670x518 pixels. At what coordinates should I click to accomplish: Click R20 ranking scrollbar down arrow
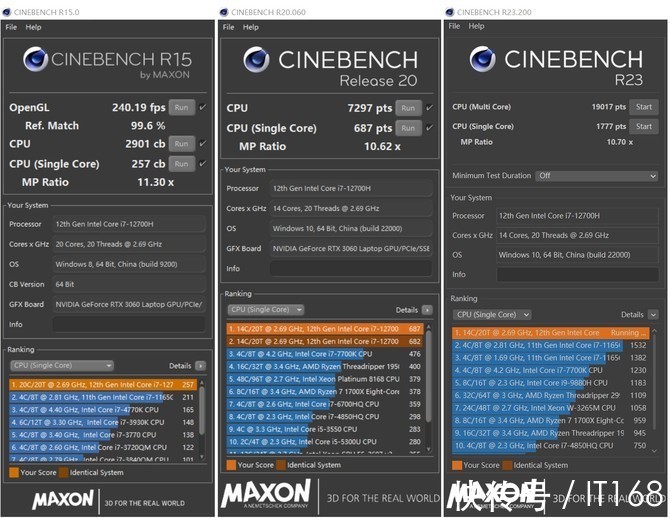coord(429,449)
